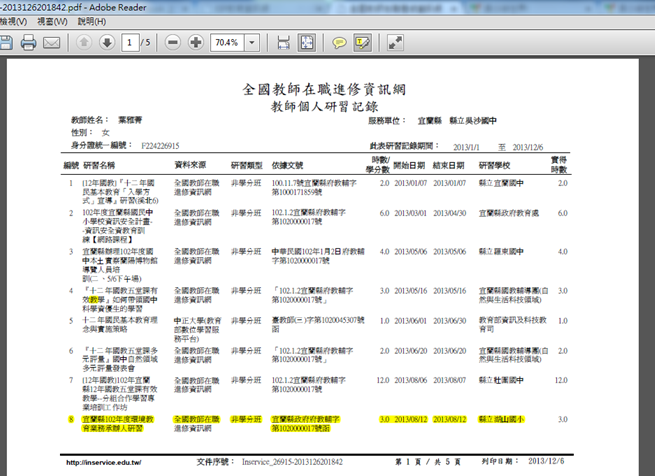Select the highlight text tool

pyautogui.click(x=362, y=43)
